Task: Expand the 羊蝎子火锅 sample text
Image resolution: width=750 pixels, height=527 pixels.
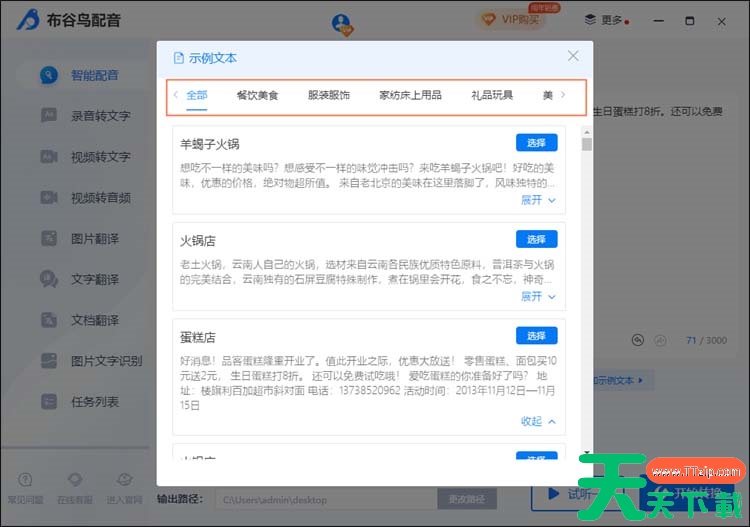Action: [538, 200]
